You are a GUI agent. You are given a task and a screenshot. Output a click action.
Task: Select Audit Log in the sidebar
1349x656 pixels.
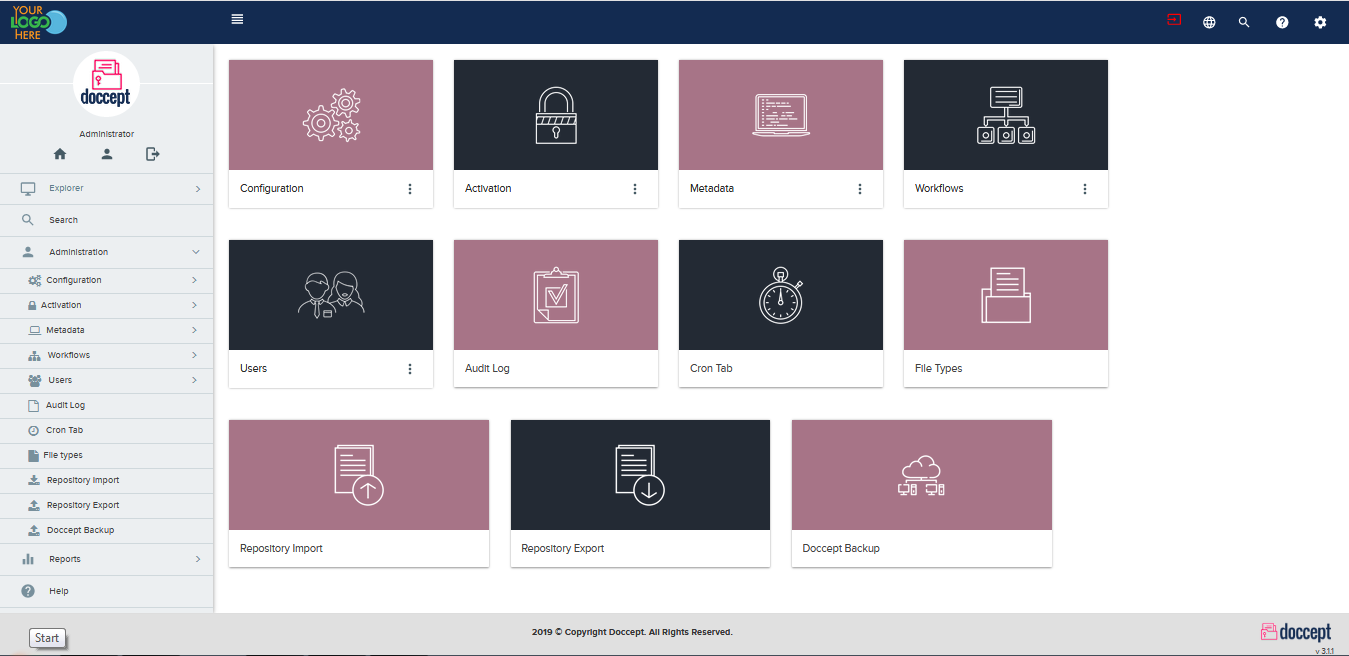point(65,405)
